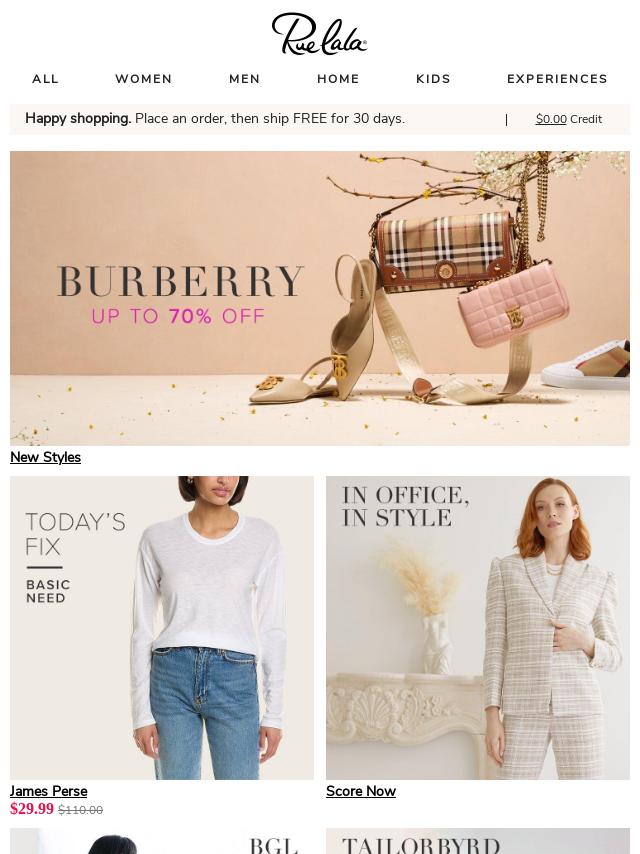This screenshot has width=640, height=854.
Task: Go to the MEN section
Action: [x=245, y=79]
